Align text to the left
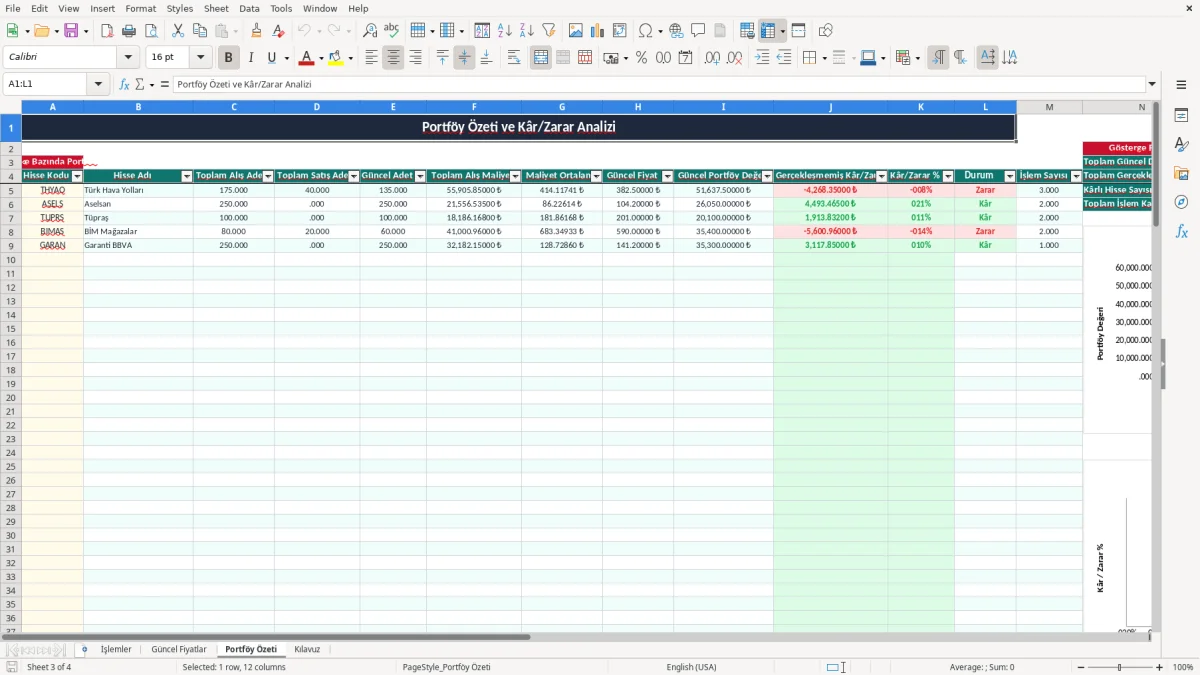 (371, 58)
